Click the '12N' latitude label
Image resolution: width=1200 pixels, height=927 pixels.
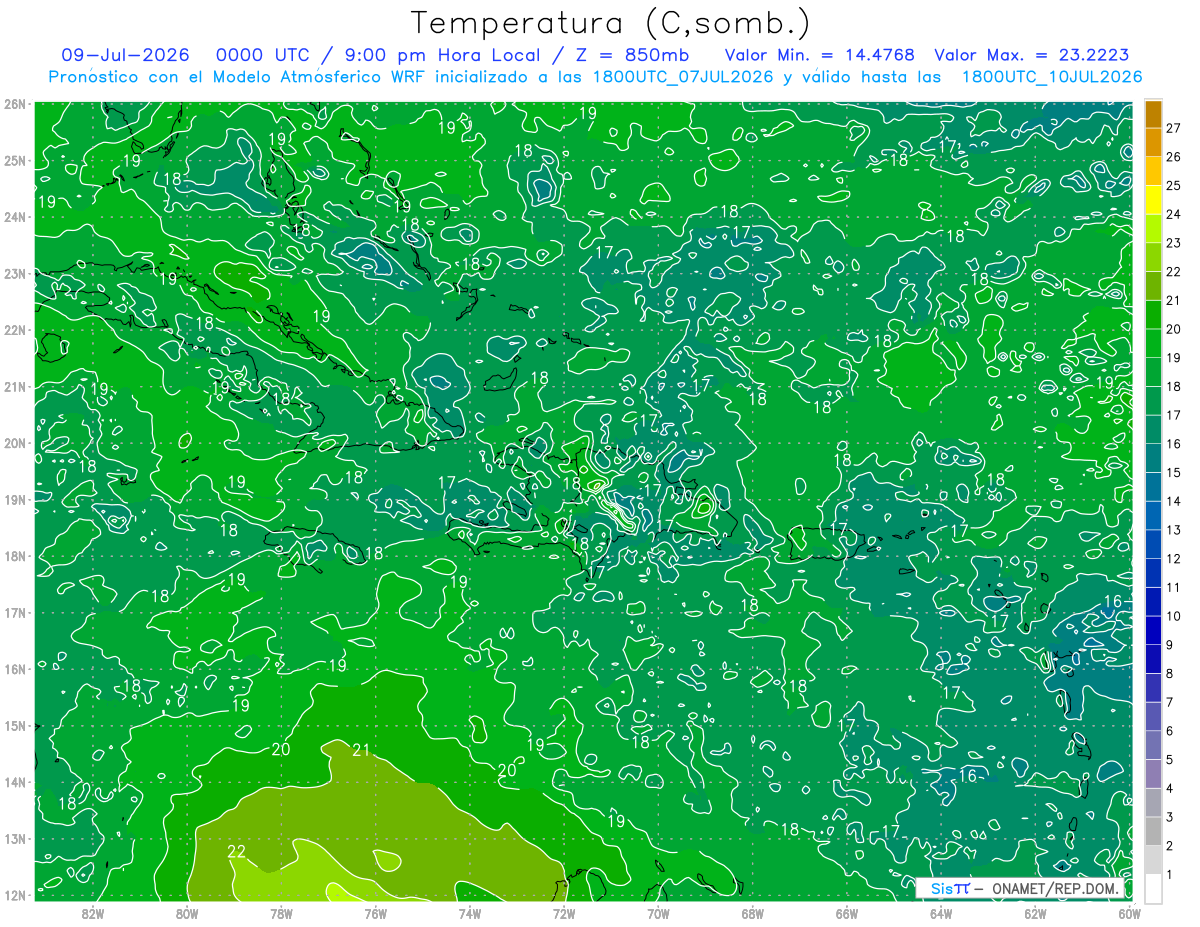(x=15, y=895)
